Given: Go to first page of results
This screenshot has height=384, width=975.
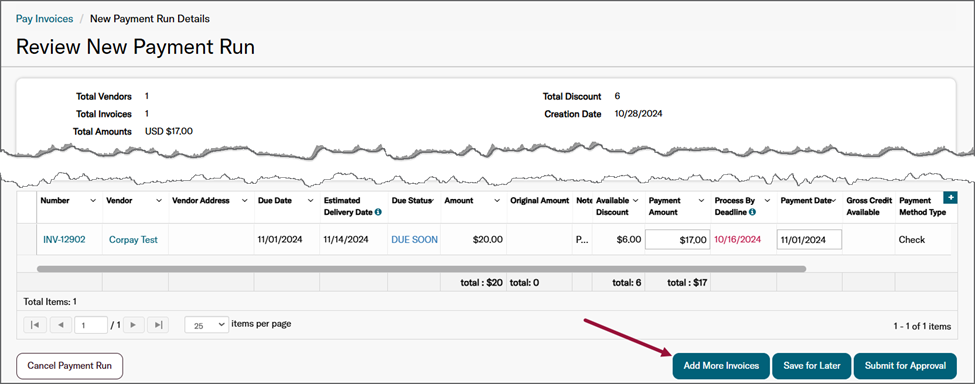Looking at the screenshot, I should coord(35,324).
